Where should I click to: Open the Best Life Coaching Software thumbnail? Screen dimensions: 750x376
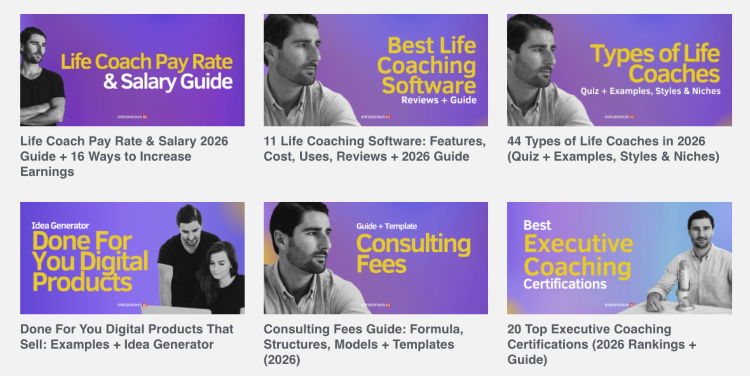[376, 70]
